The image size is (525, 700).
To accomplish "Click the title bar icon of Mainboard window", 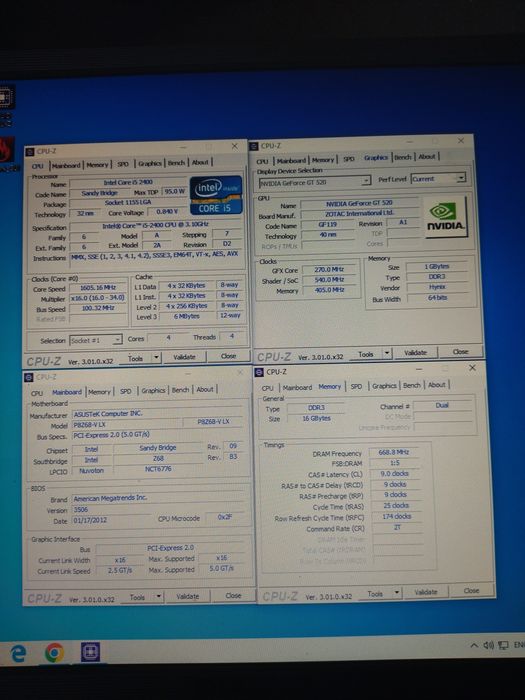I will pos(29,377).
